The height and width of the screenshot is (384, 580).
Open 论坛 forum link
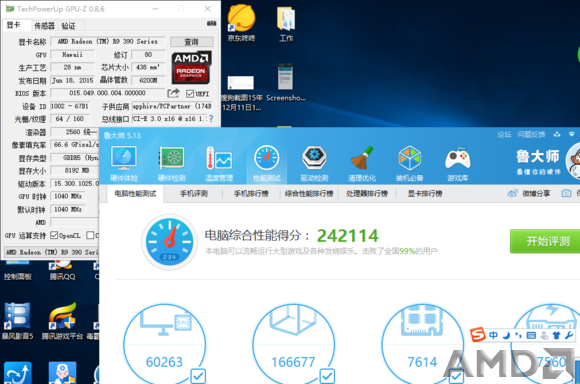[x=504, y=135]
